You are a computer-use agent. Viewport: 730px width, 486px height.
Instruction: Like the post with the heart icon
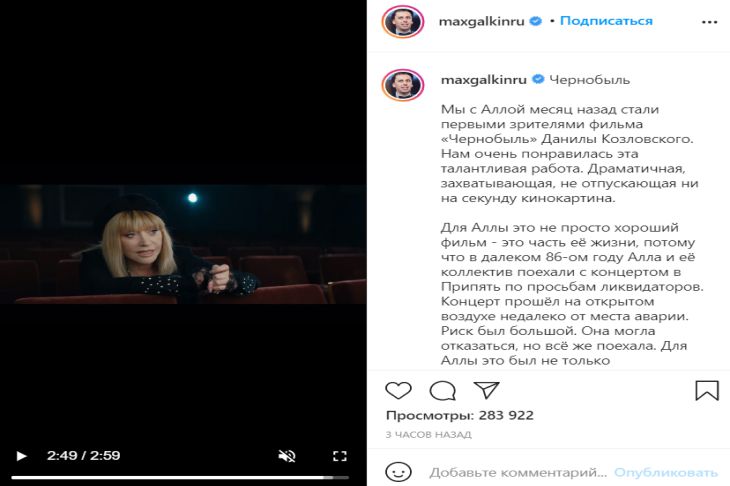(399, 390)
